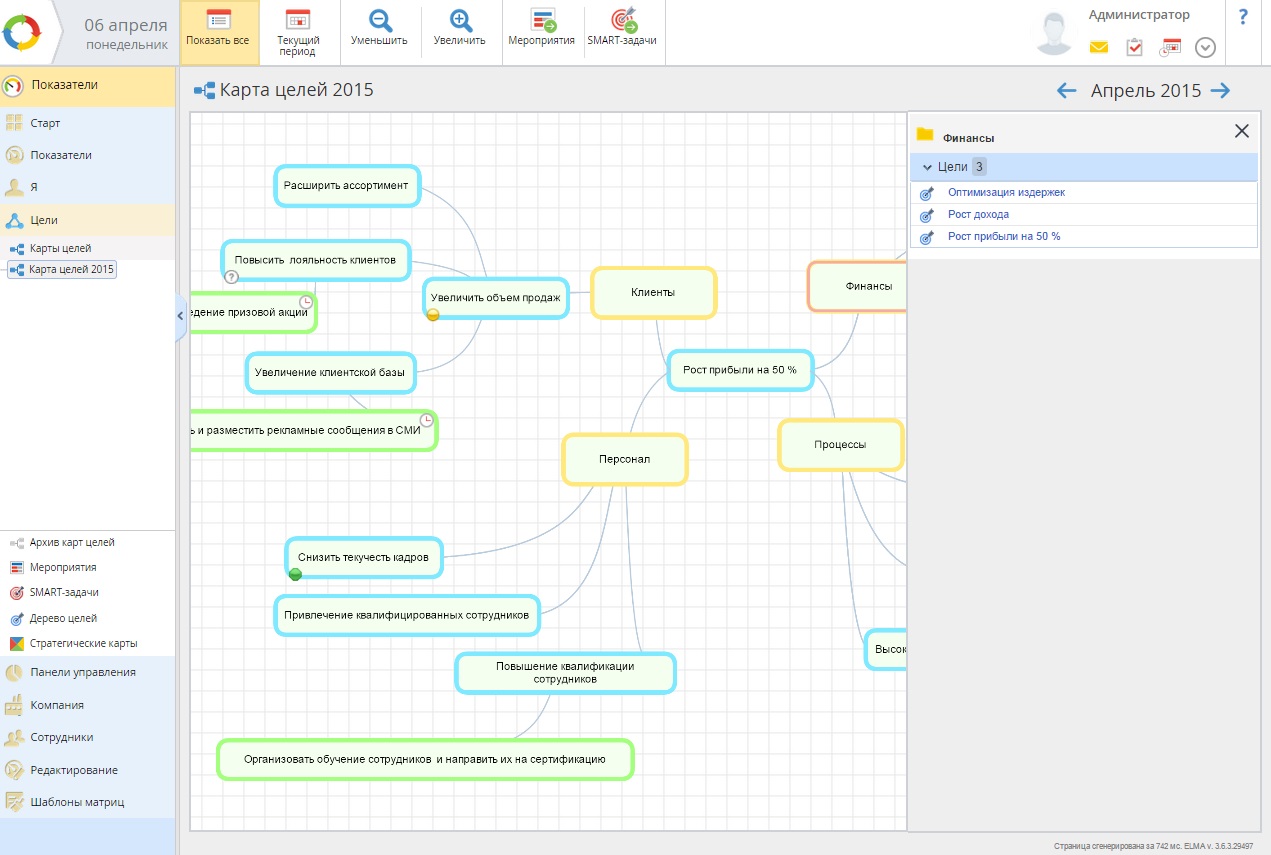The width and height of the screenshot is (1271, 855).
Task: Open the calendar icon near Администратор
Action: coord(1170,47)
